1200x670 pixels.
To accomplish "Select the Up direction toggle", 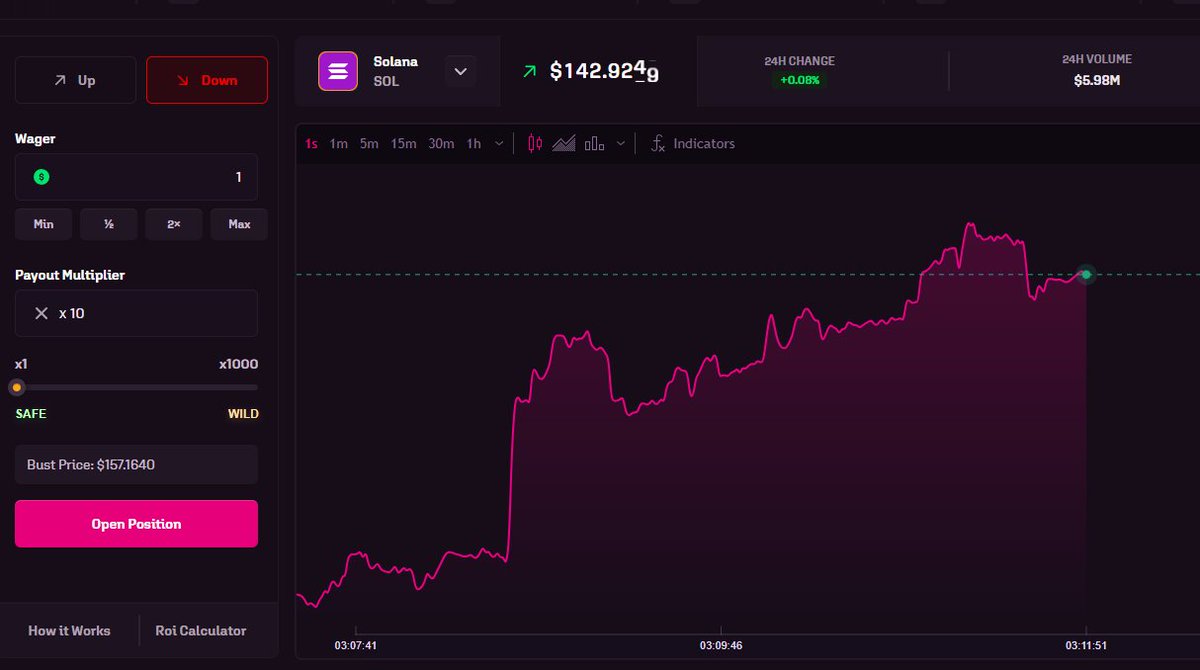I will pos(75,80).
